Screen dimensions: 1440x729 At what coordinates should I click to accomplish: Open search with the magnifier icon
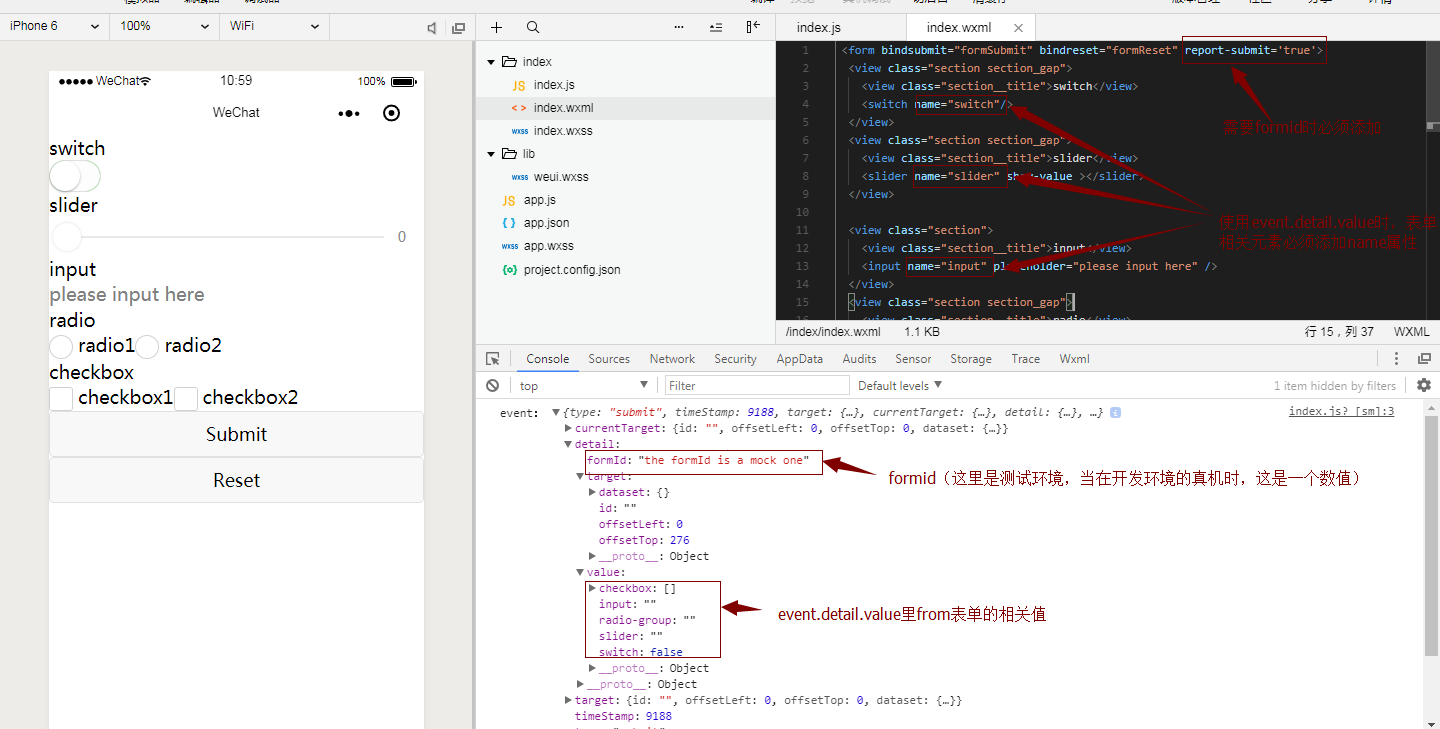click(x=532, y=27)
